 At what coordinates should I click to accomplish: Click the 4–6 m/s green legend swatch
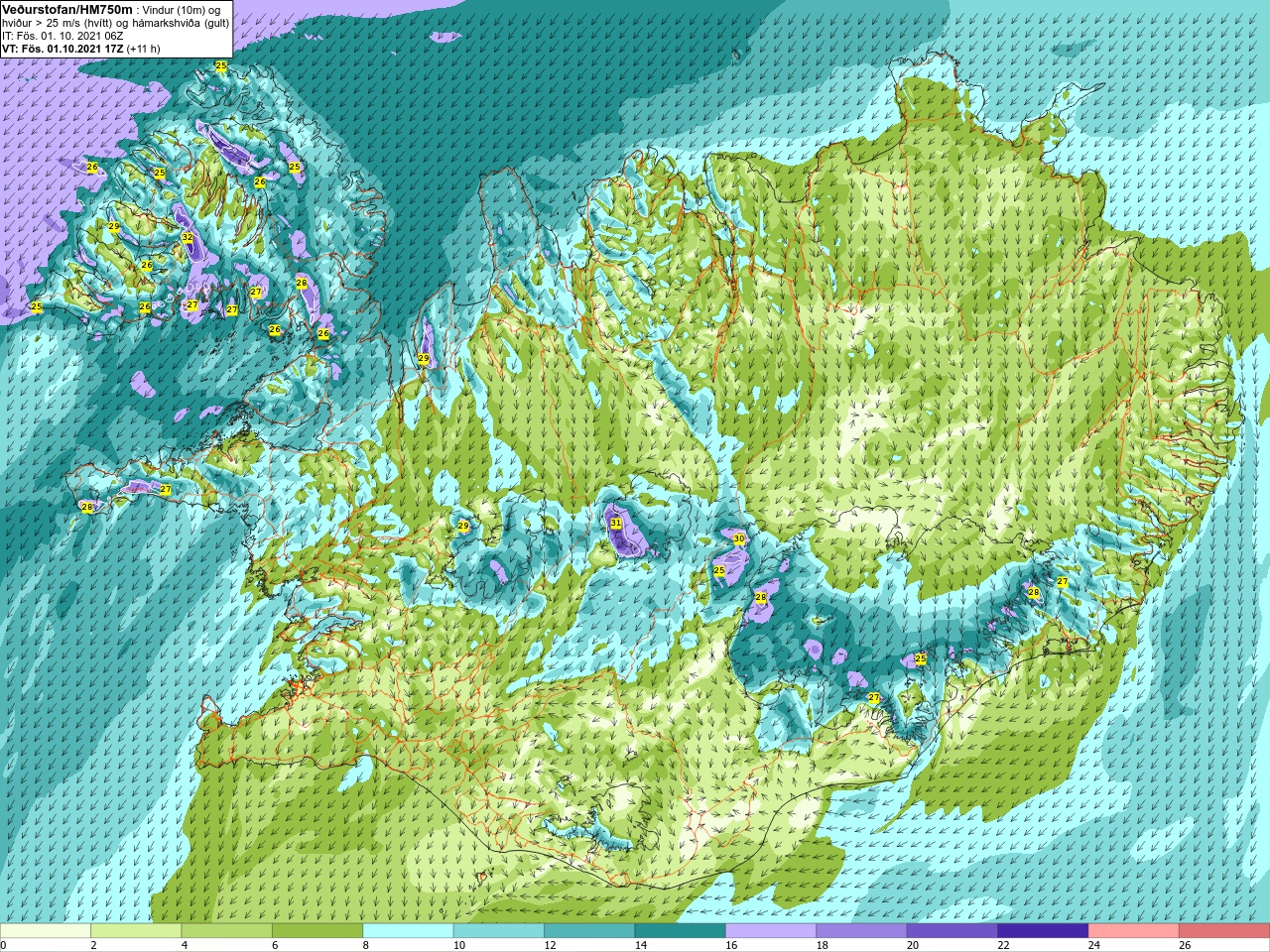(227, 931)
